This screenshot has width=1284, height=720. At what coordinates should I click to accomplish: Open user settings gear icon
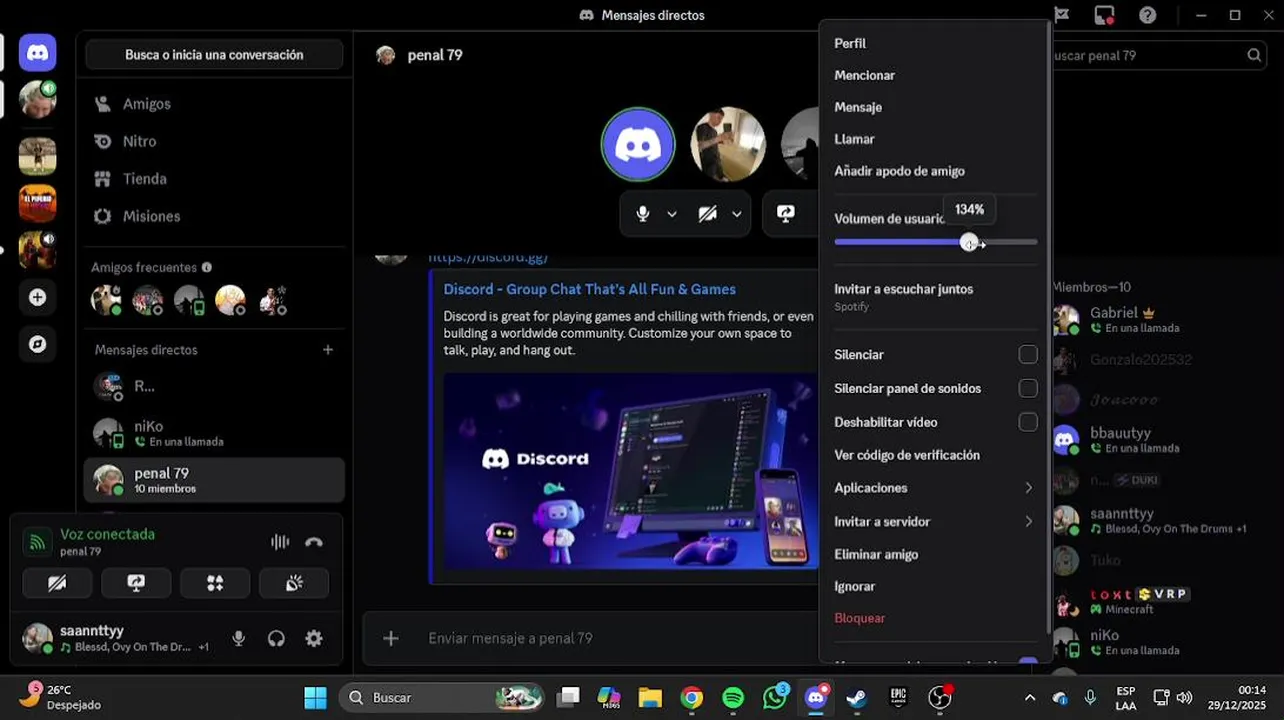point(314,638)
